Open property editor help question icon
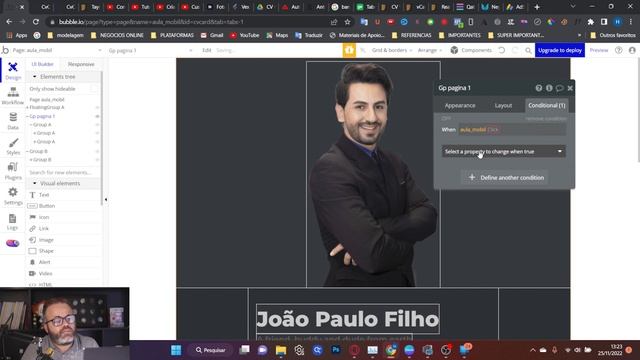 point(539,88)
